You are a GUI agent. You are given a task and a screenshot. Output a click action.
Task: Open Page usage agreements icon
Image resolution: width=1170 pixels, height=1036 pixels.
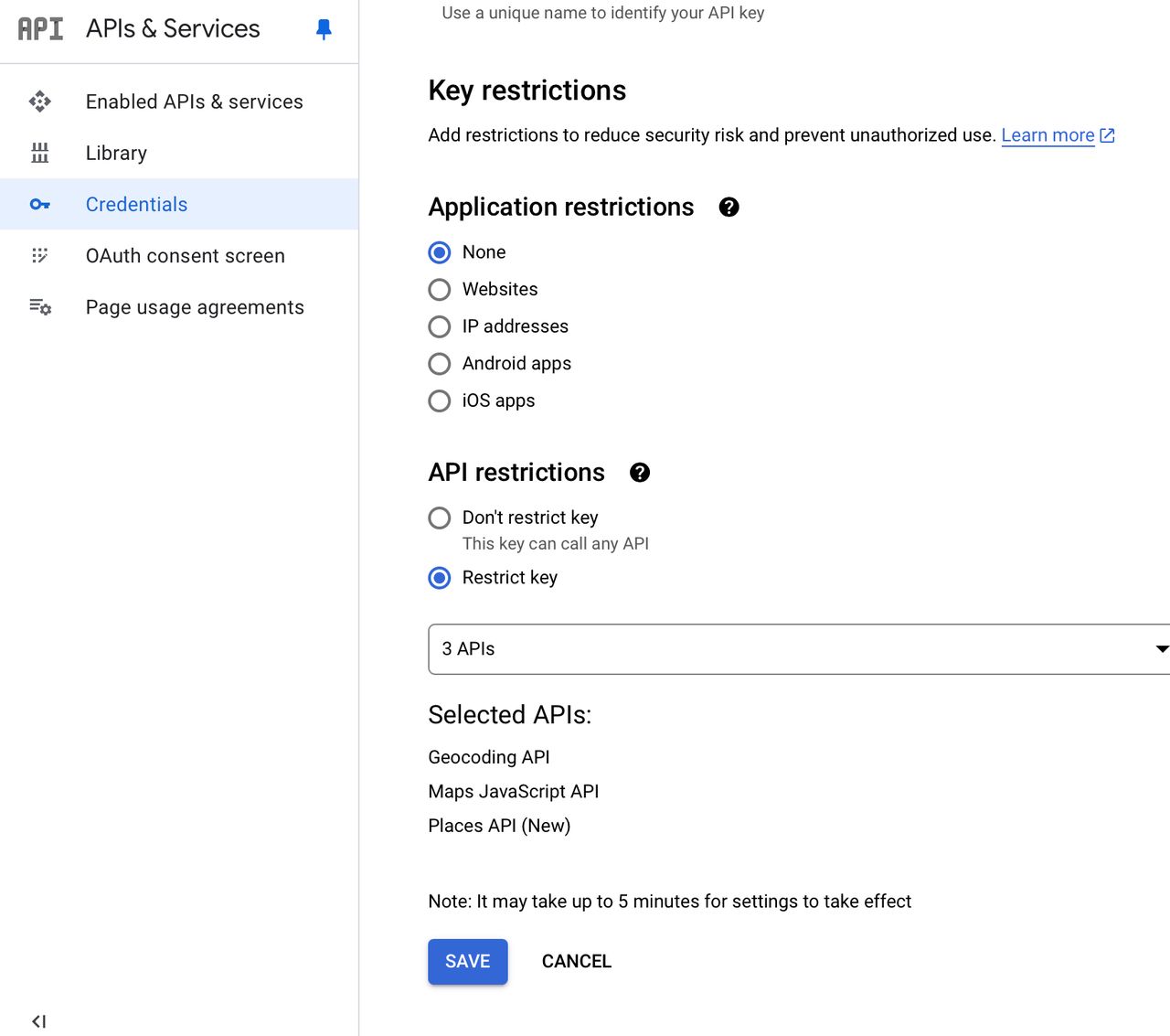coord(40,307)
